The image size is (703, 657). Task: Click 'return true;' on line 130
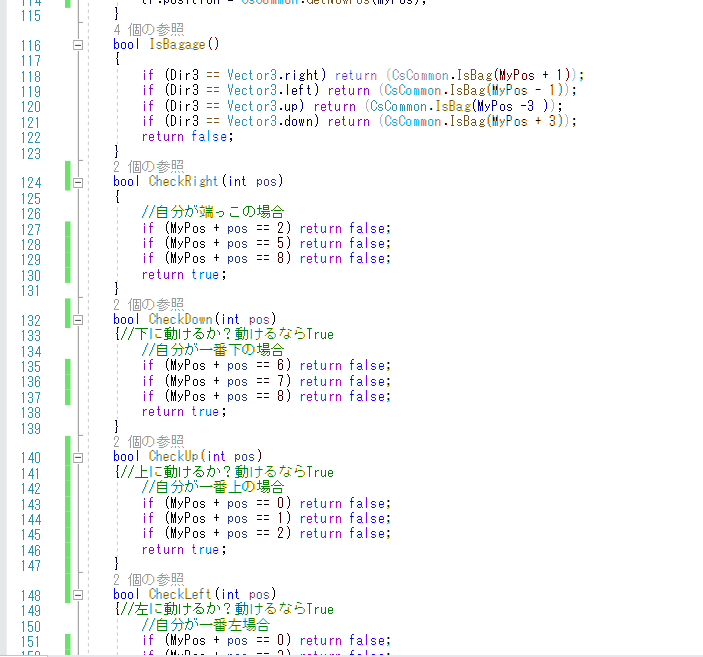(x=184, y=274)
